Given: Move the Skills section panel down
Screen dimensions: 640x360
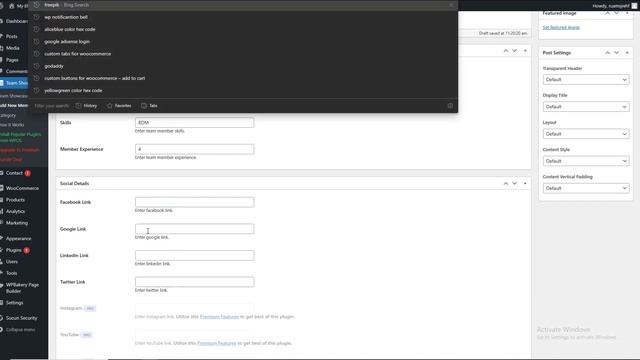Looking at the screenshot, I should coord(514,51).
